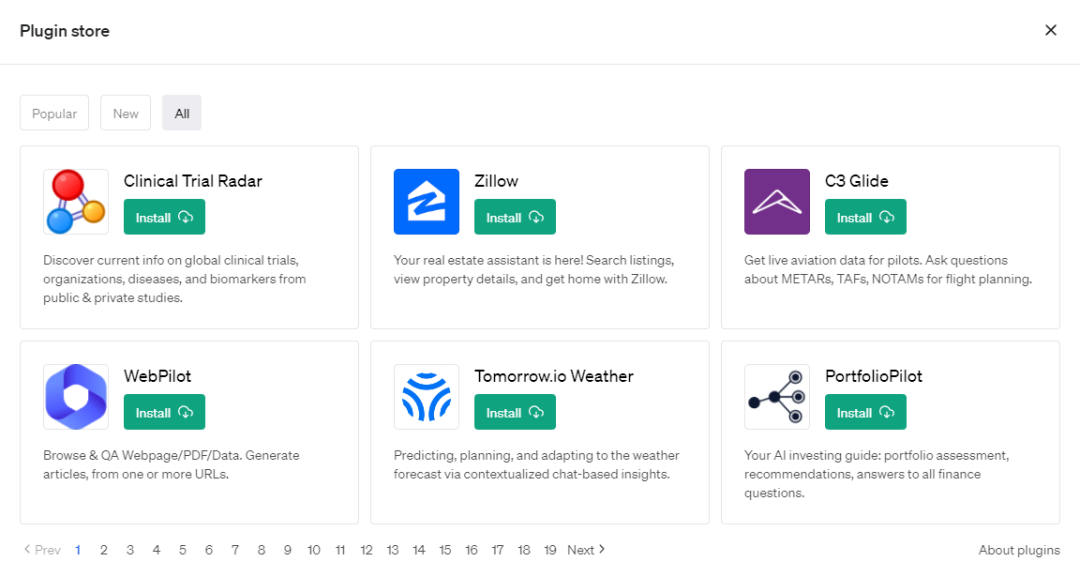Go to the Next page of plugins
The height and width of the screenshot is (577, 1080).
tap(586, 550)
